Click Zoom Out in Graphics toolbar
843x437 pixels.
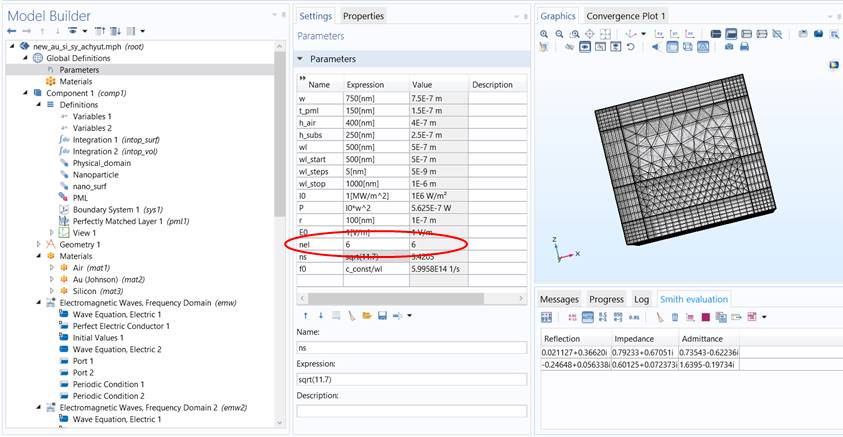pos(560,34)
